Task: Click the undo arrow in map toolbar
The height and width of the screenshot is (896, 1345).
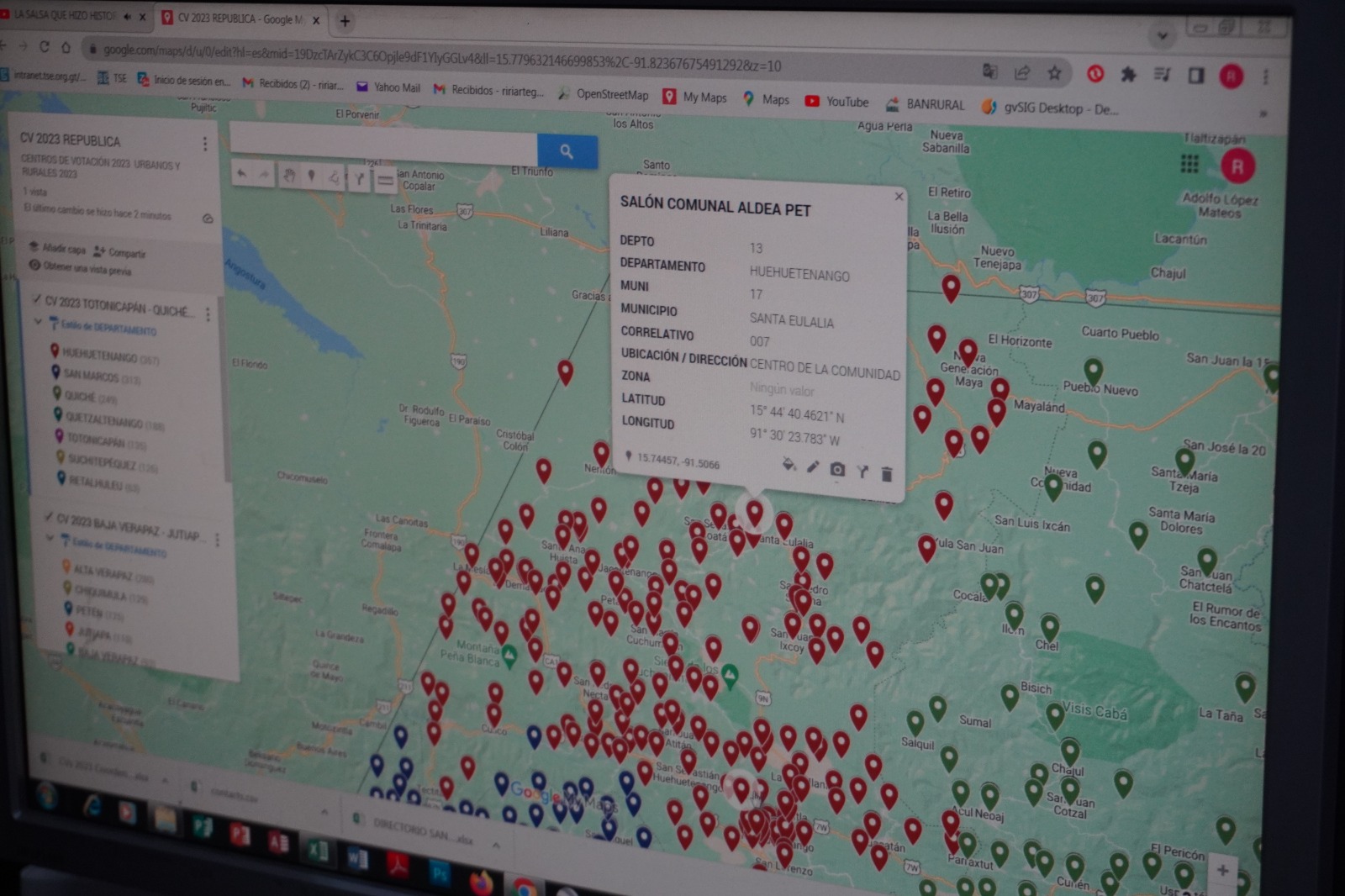Action: (x=242, y=174)
